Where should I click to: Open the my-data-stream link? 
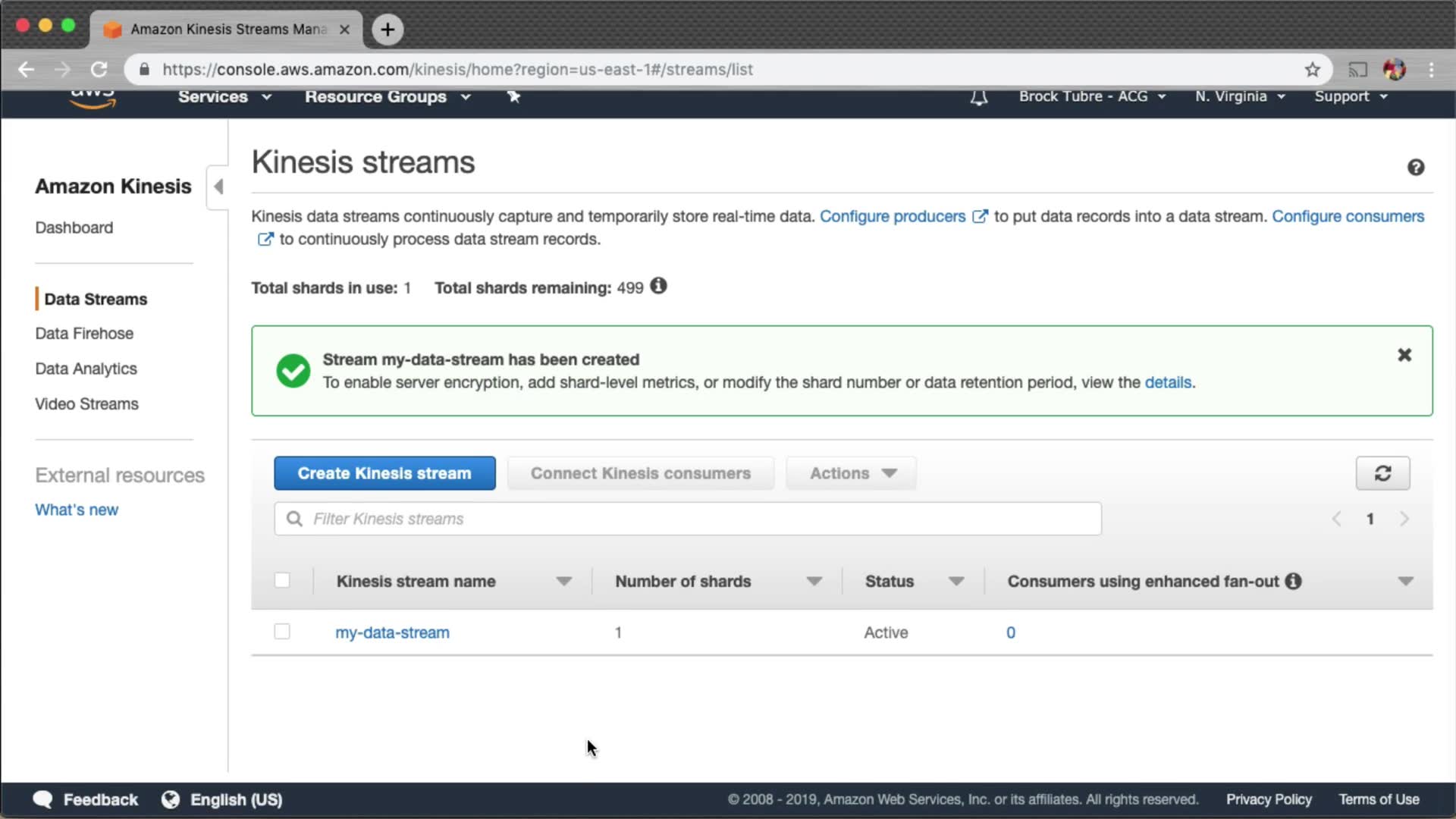[x=392, y=632]
